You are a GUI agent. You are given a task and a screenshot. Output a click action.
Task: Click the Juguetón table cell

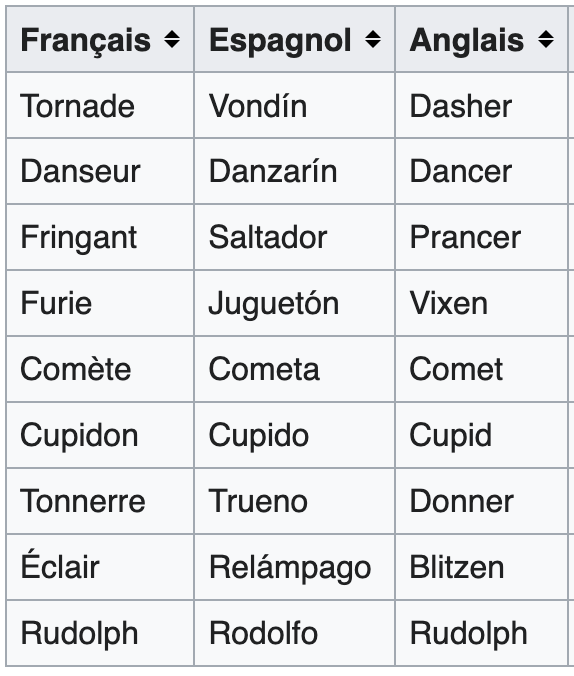click(295, 303)
